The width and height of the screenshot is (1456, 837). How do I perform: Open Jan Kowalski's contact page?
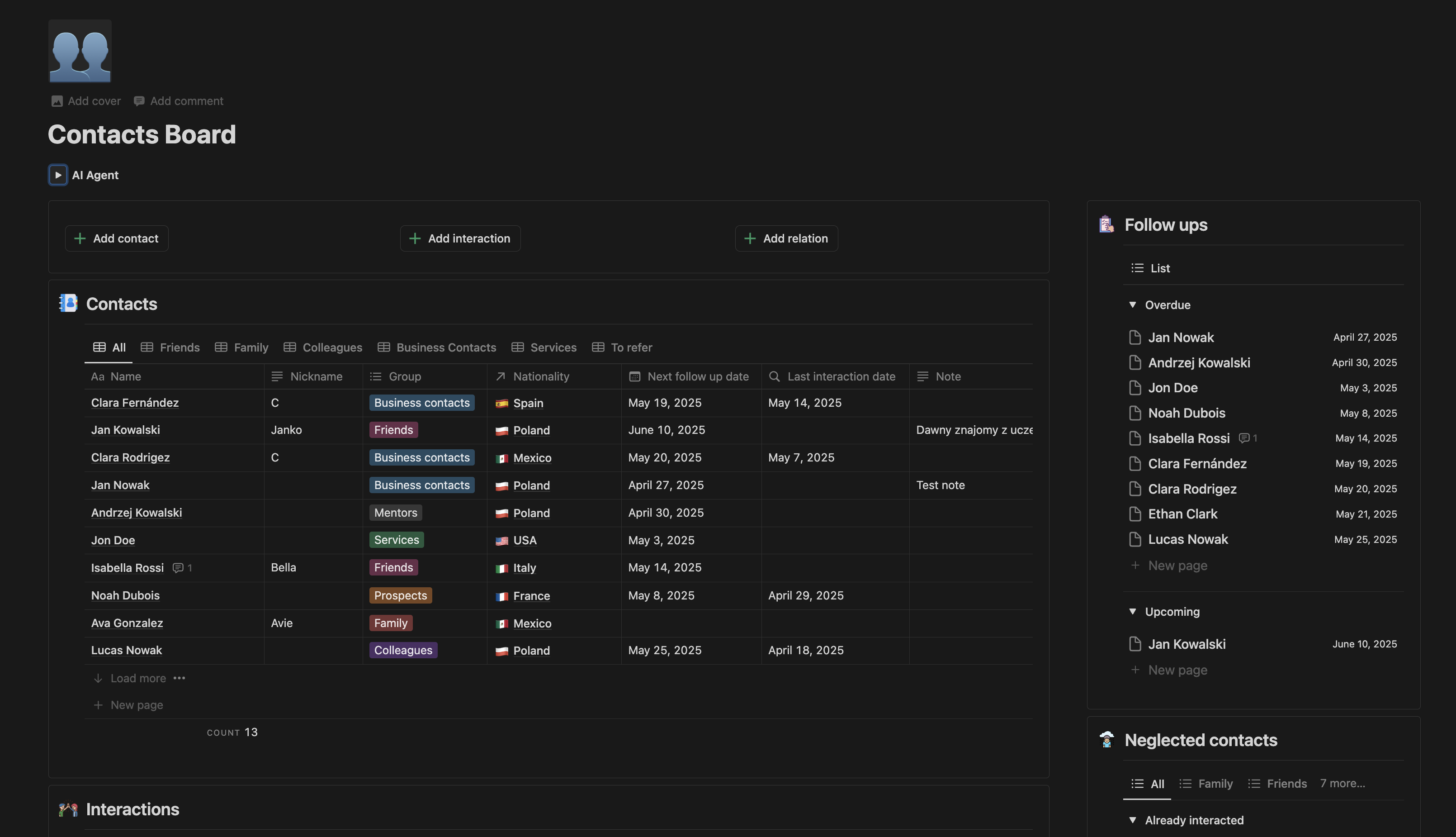125,429
